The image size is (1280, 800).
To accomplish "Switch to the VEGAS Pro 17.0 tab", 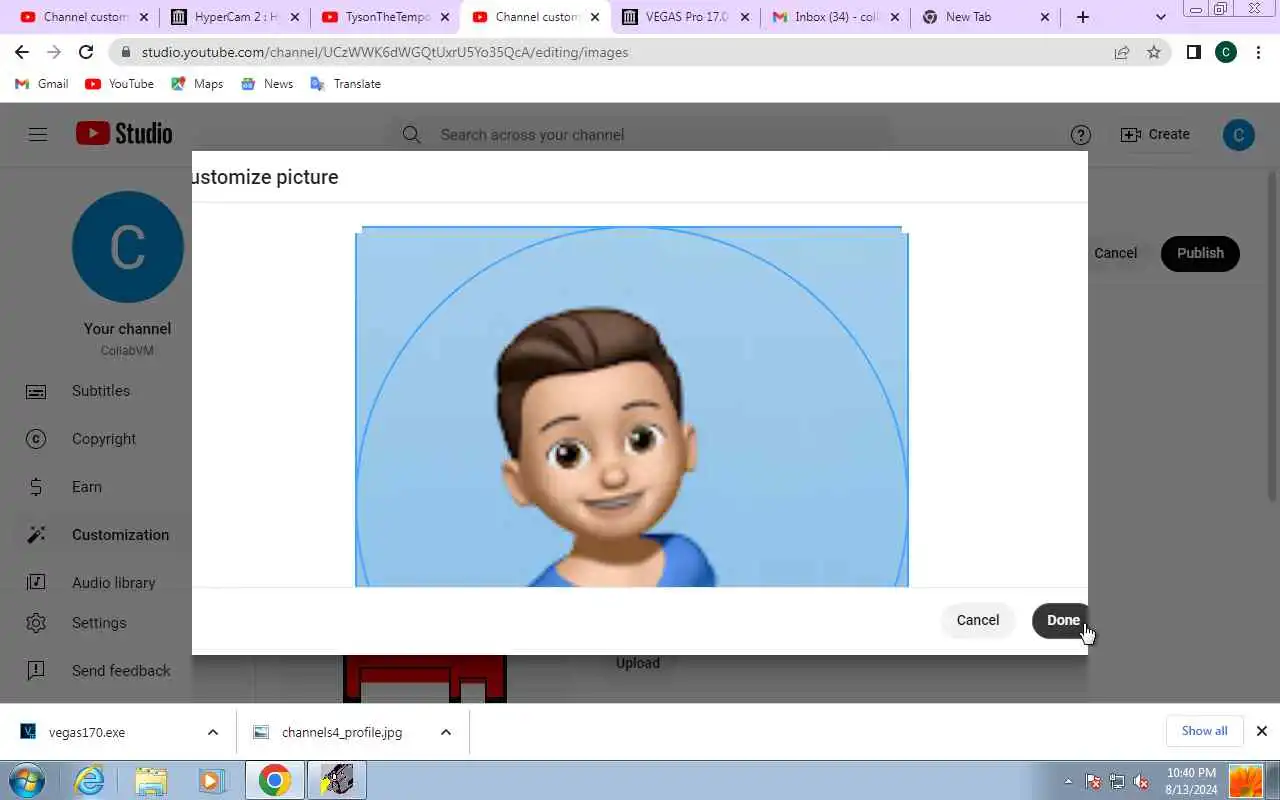I will 685,17.
